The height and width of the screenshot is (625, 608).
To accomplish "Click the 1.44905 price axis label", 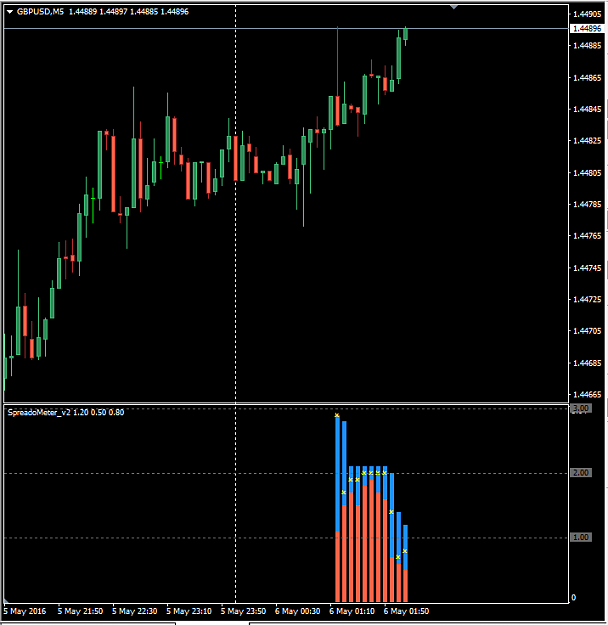I will [x=587, y=14].
